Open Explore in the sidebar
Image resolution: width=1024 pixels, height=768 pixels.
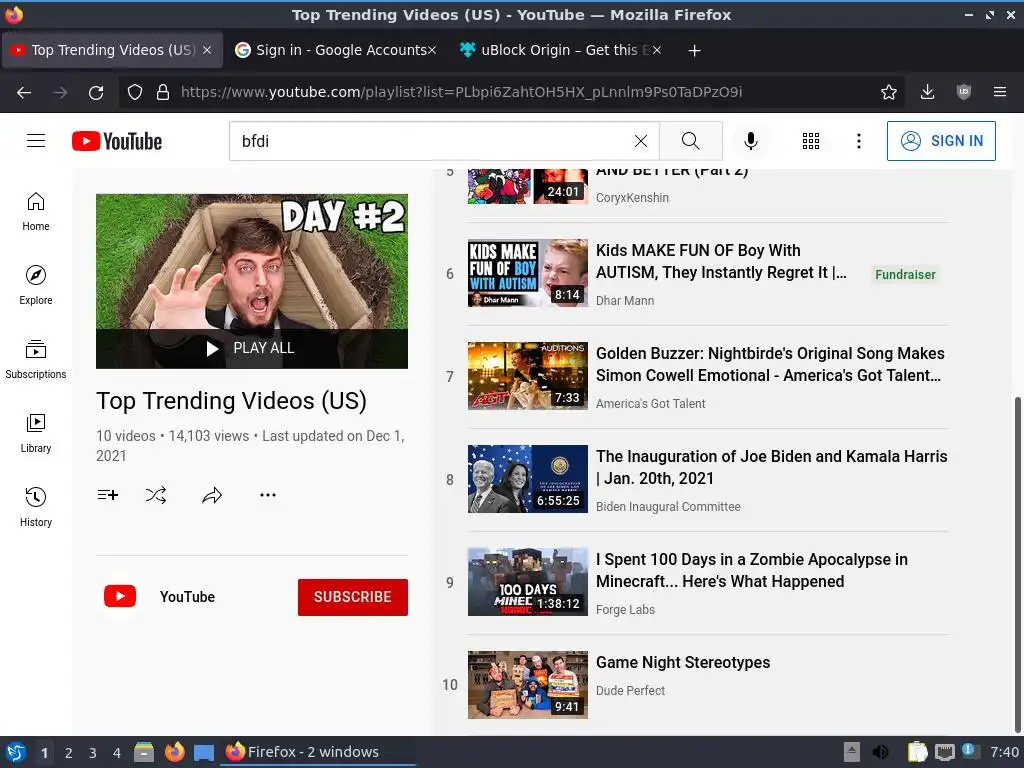tap(36, 285)
